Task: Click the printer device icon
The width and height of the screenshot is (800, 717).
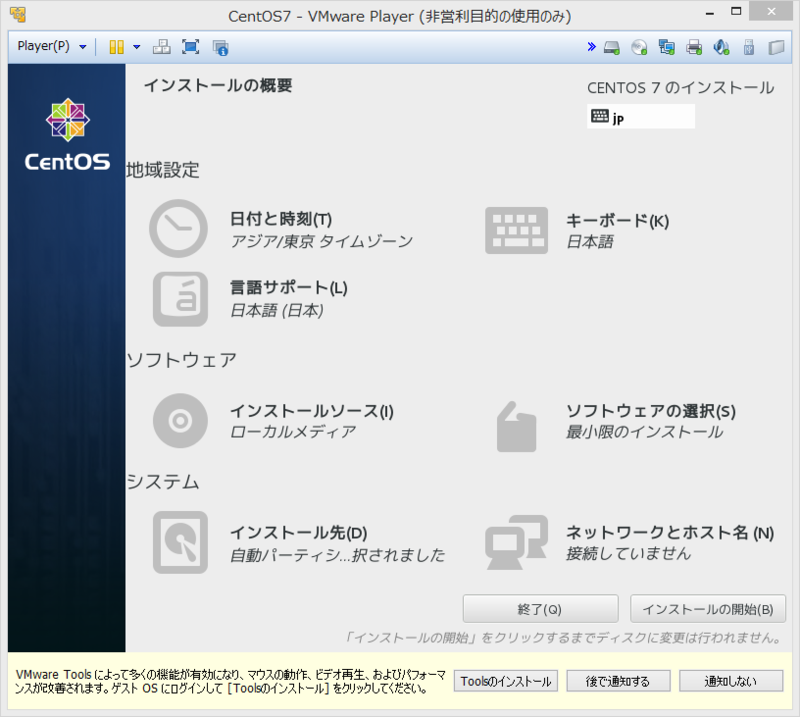Action: [692, 46]
